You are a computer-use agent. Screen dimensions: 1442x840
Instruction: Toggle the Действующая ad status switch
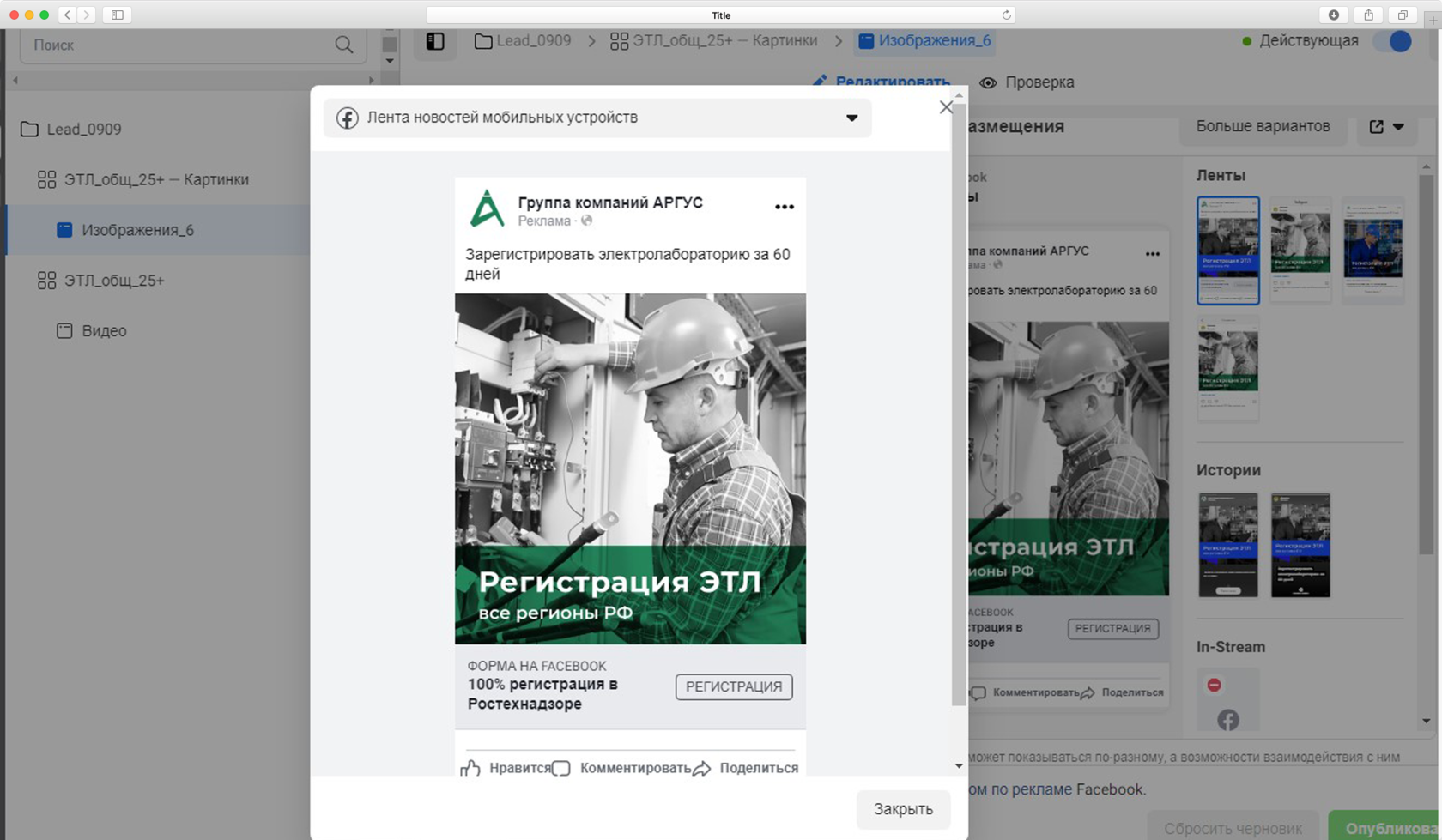[x=1392, y=41]
